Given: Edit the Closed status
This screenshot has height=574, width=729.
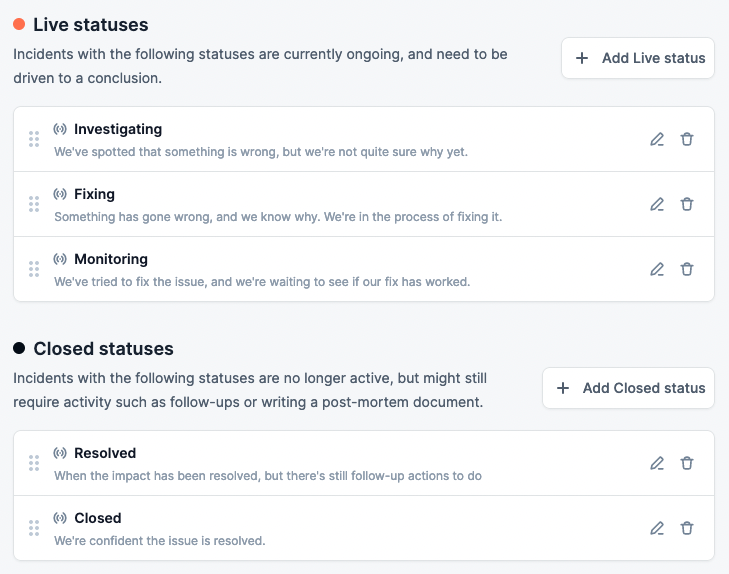Looking at the screenshot, I should click(657, 528).
